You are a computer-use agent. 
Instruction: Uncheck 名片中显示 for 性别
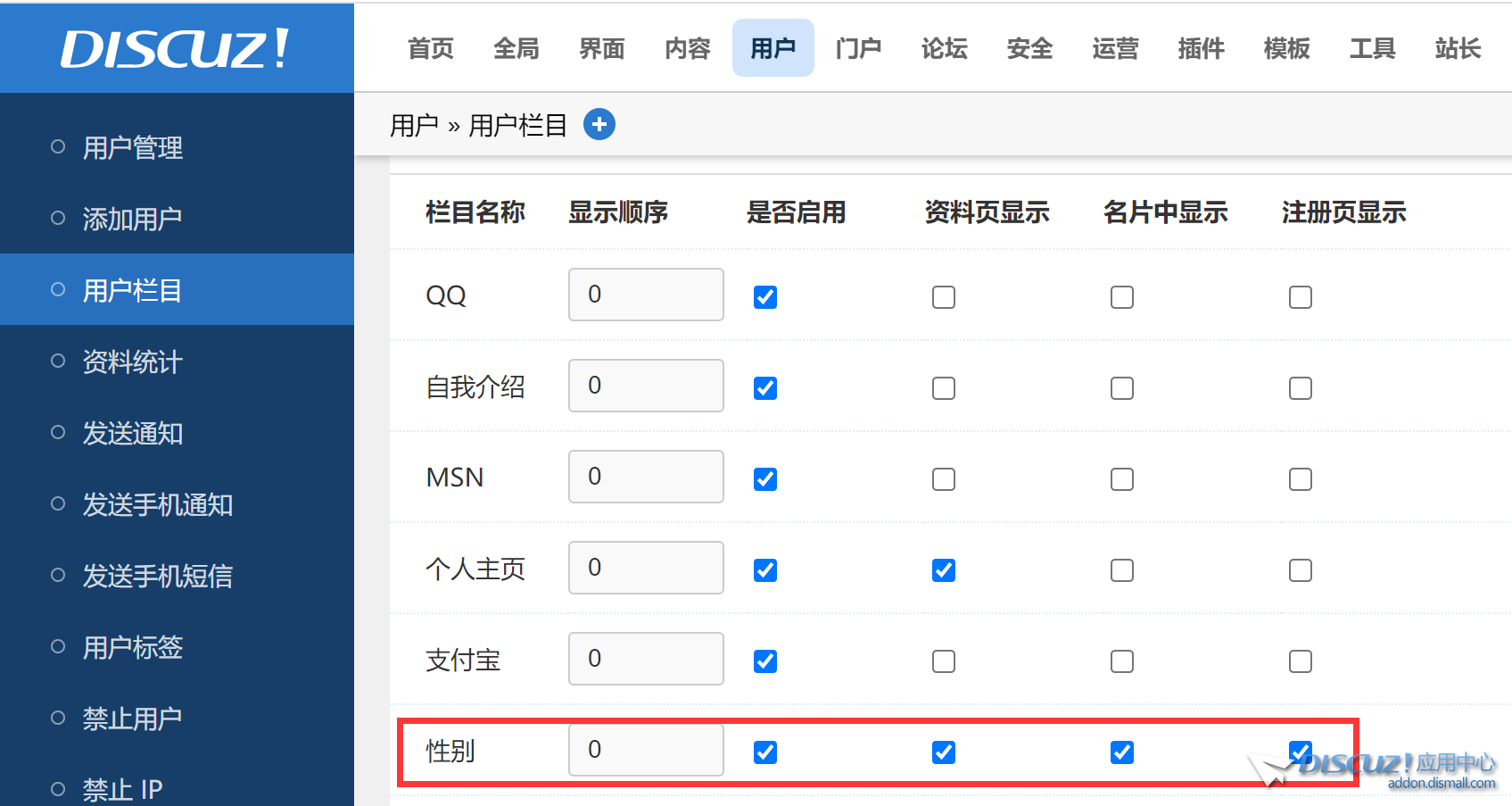1122,752
